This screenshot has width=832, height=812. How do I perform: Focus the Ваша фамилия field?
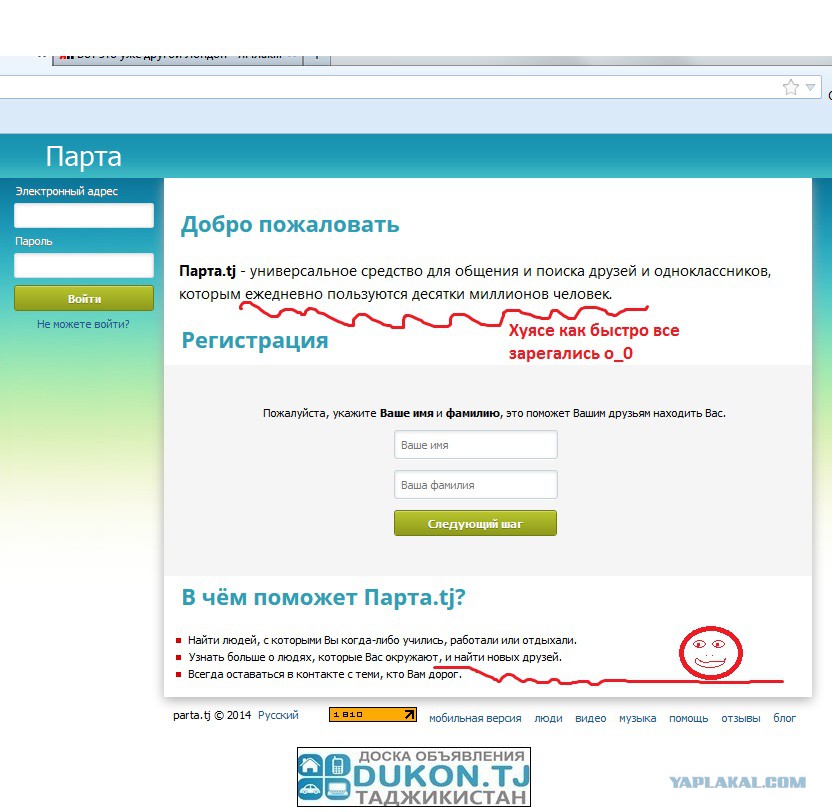click(476, 485)
